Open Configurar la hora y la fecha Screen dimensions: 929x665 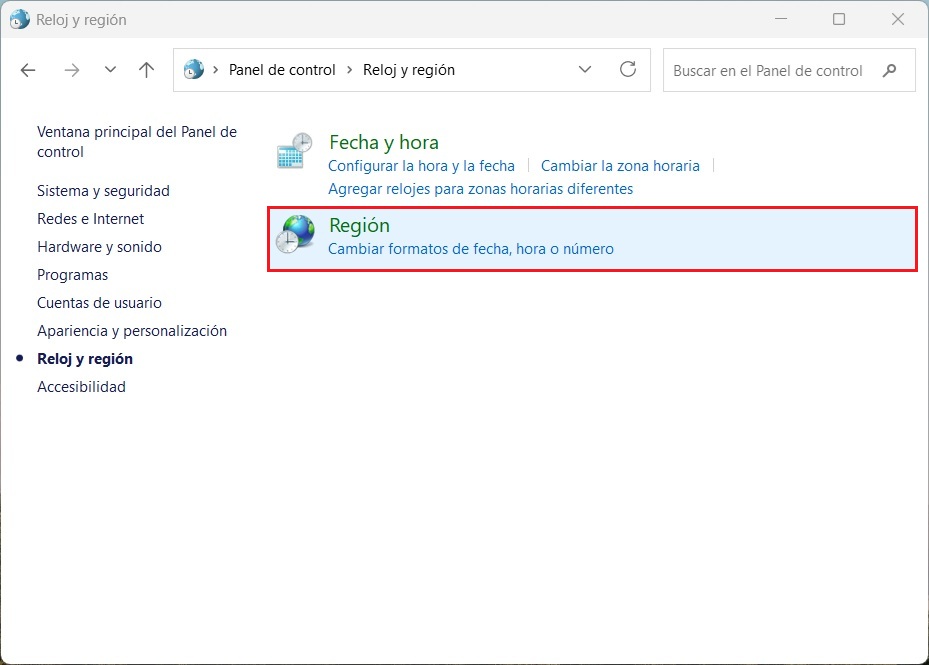[x=422, y=165]
